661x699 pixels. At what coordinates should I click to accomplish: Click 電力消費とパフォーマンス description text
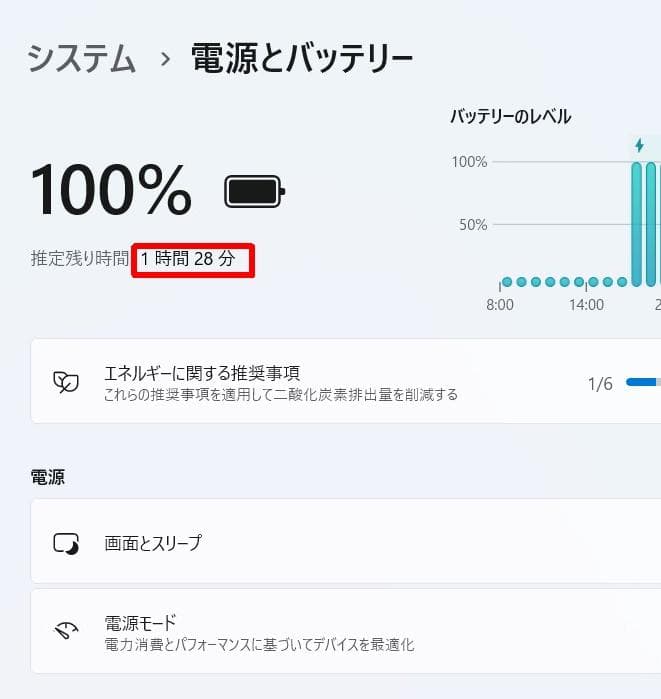tap(259, 645)
